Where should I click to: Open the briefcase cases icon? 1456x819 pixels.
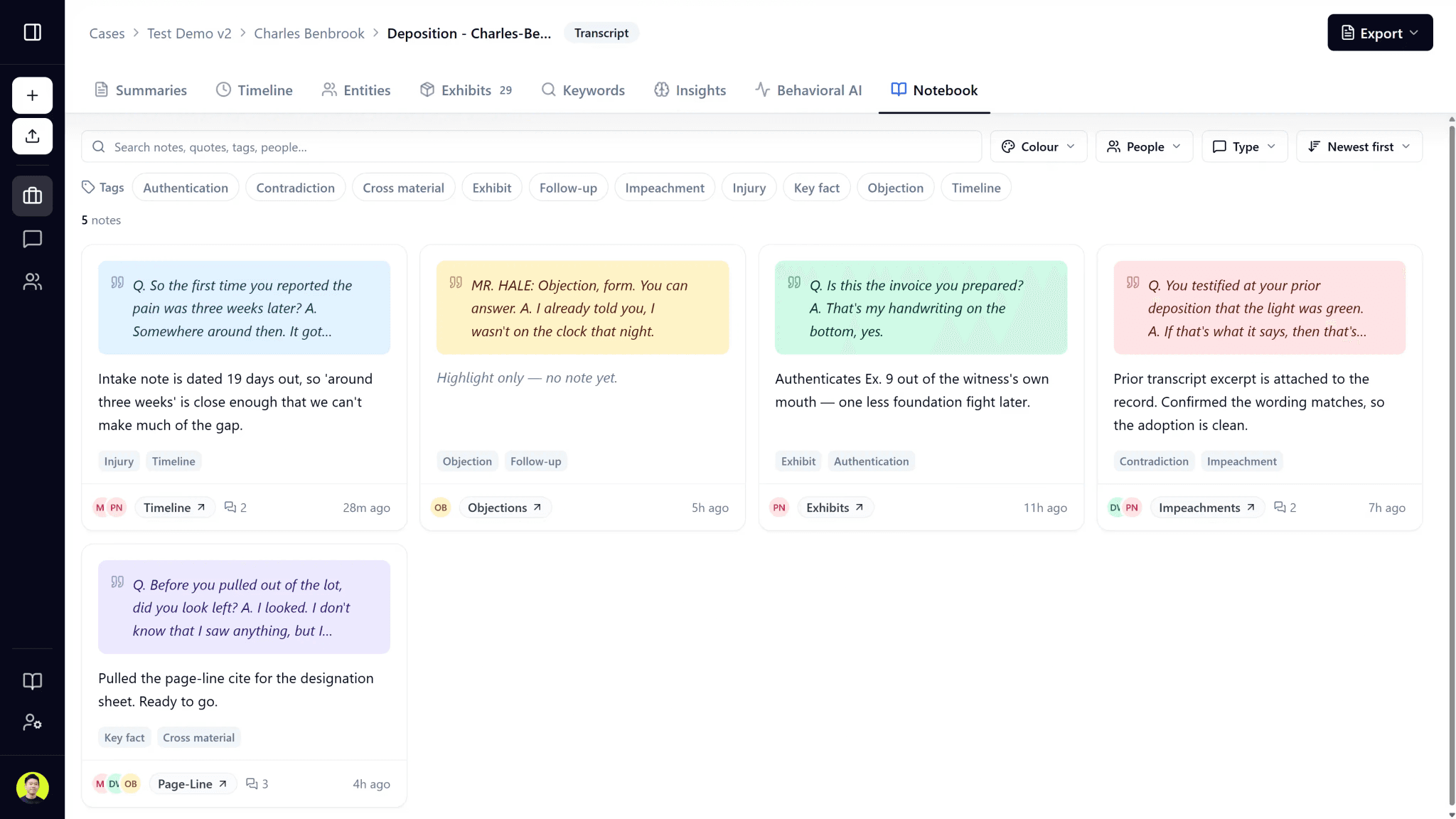pos(32,196)
